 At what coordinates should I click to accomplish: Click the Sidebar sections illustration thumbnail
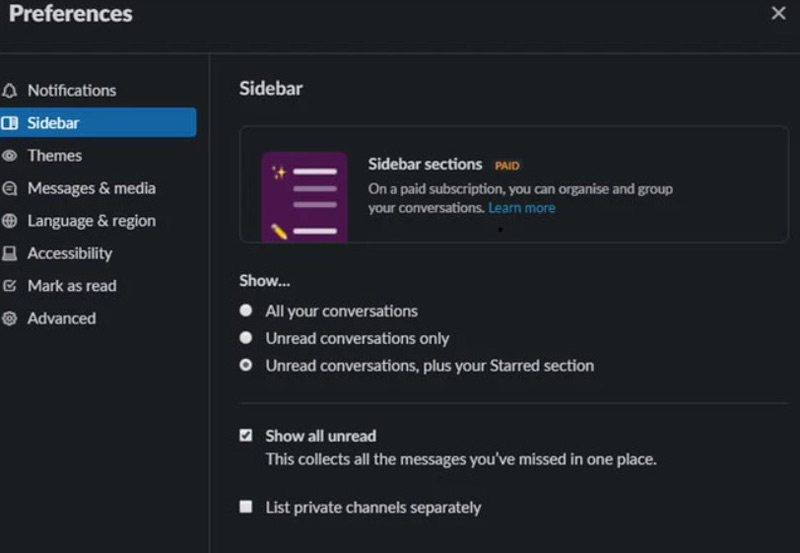304,196
